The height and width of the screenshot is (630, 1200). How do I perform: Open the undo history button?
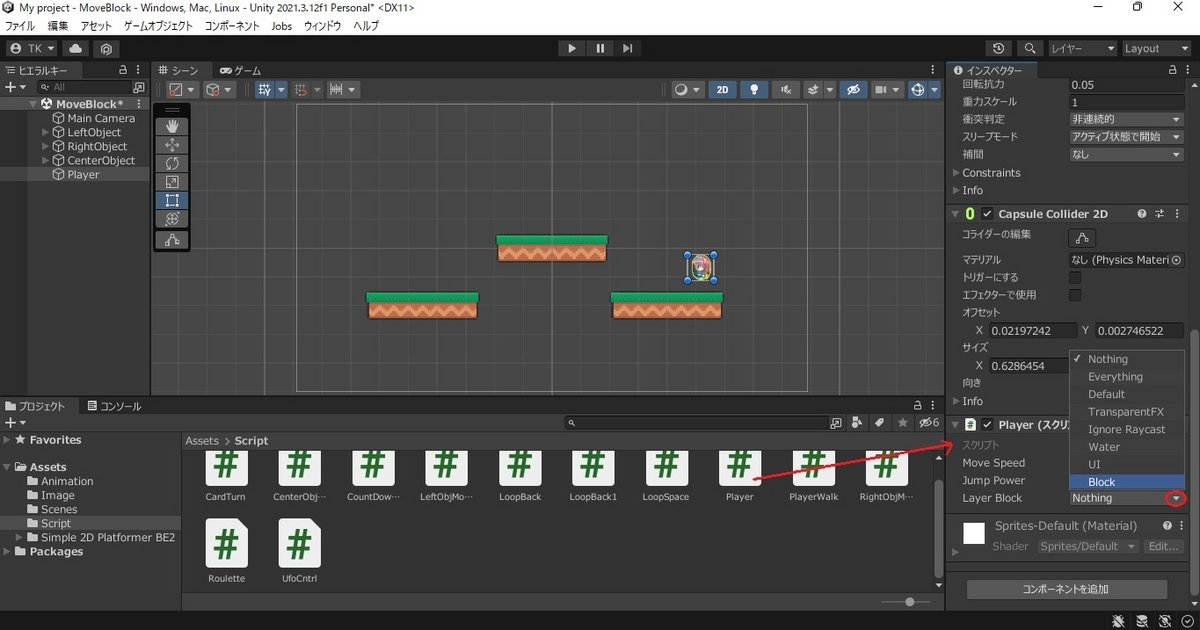click(x=999, y=48)
